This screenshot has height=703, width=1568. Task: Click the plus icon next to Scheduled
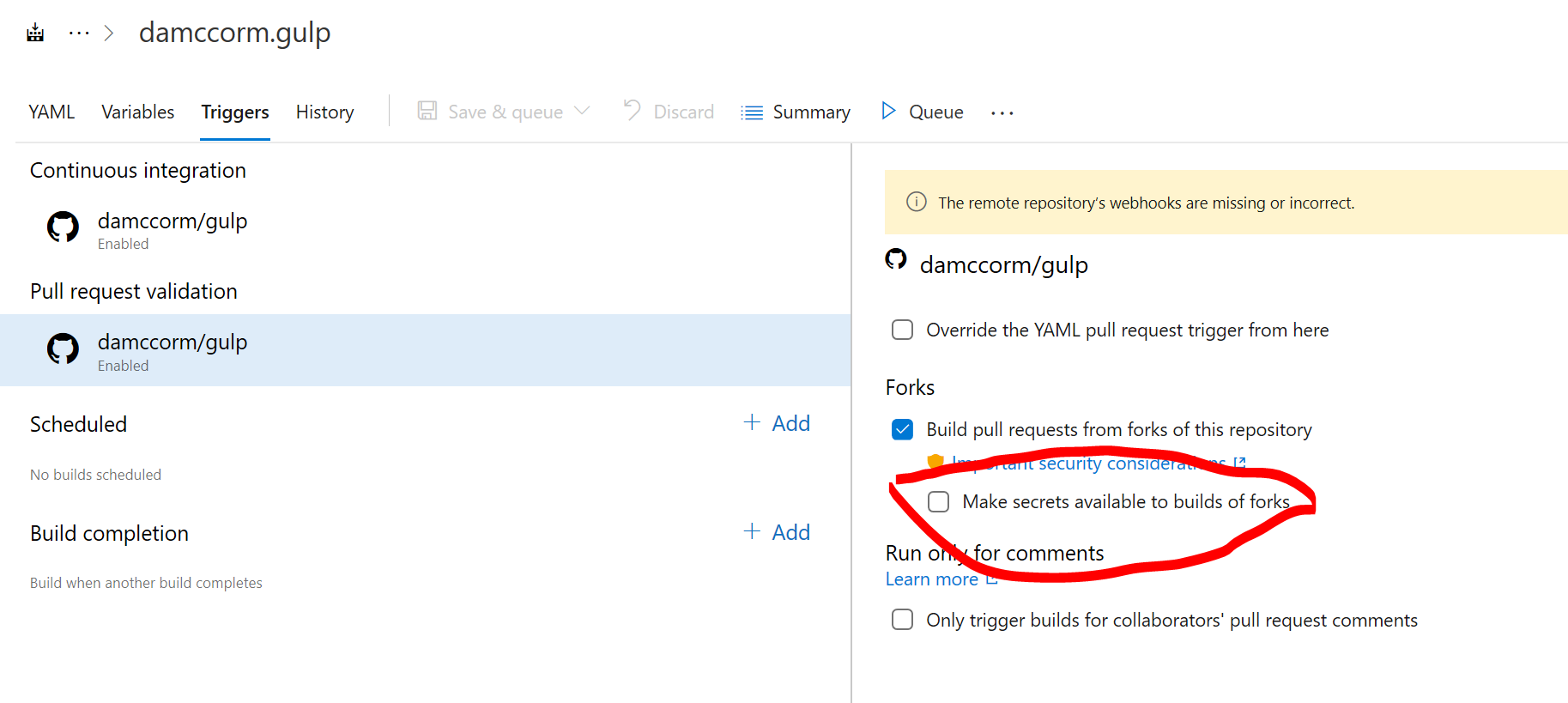752,422
